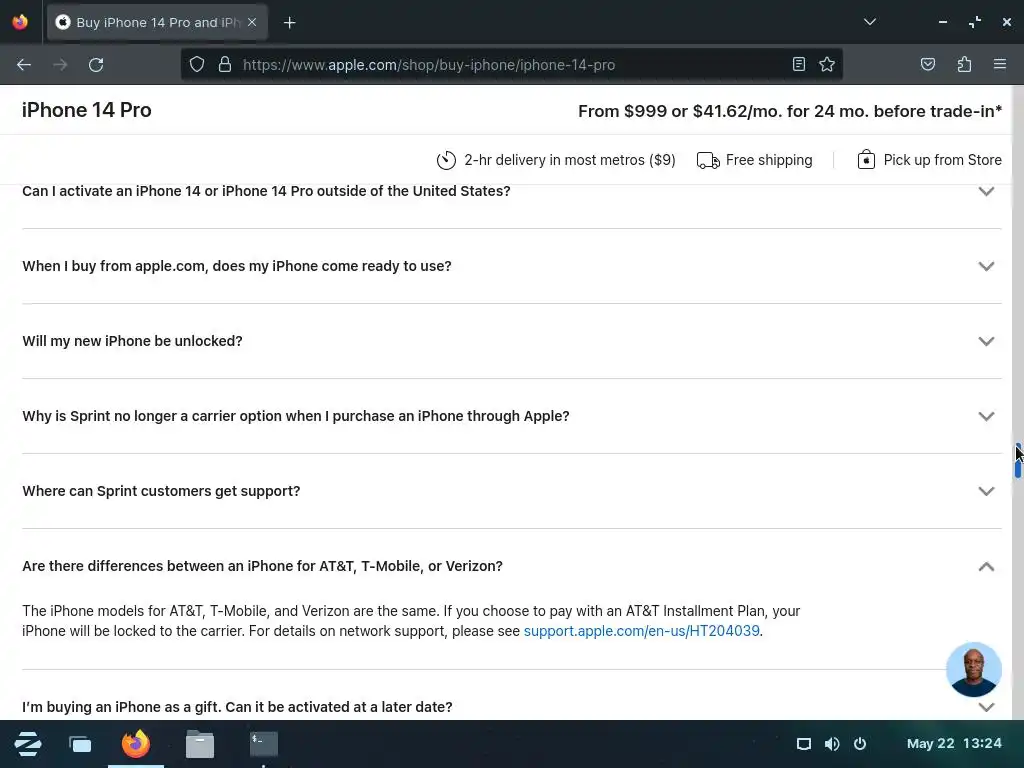1024x768 pixels.
Task: Click the Free shipping truck icon
Action: tap(708, 160)
